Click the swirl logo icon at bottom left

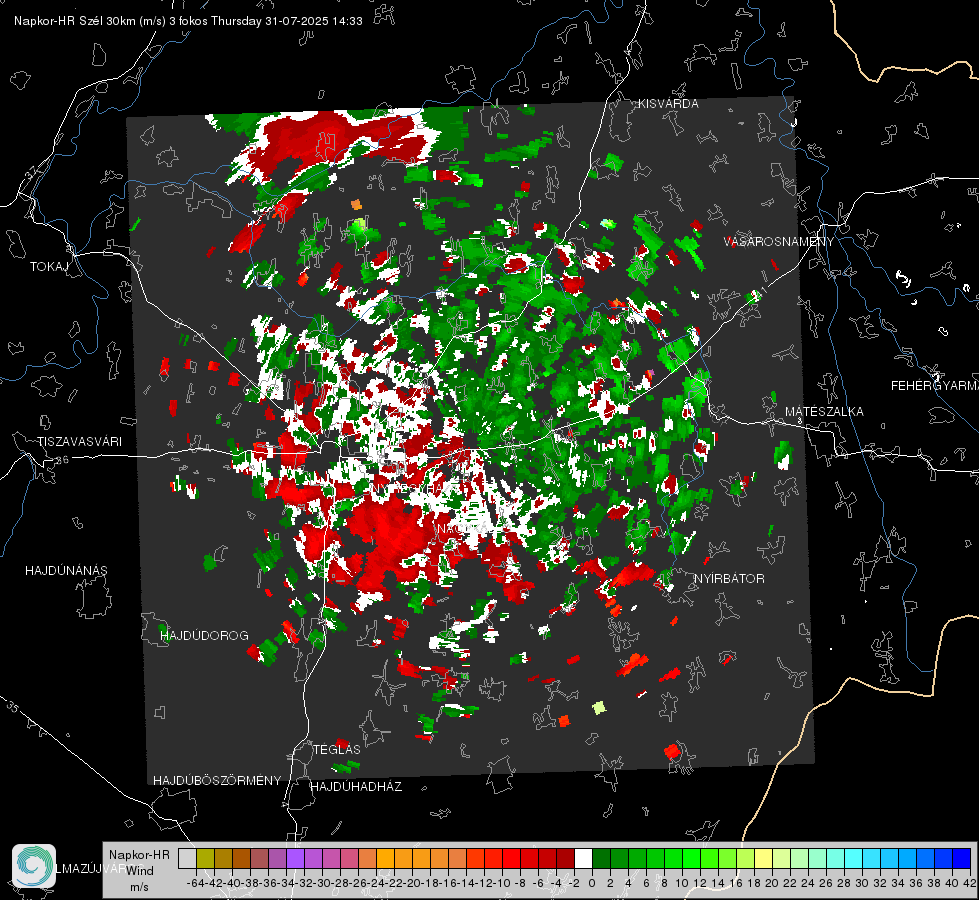34,866
